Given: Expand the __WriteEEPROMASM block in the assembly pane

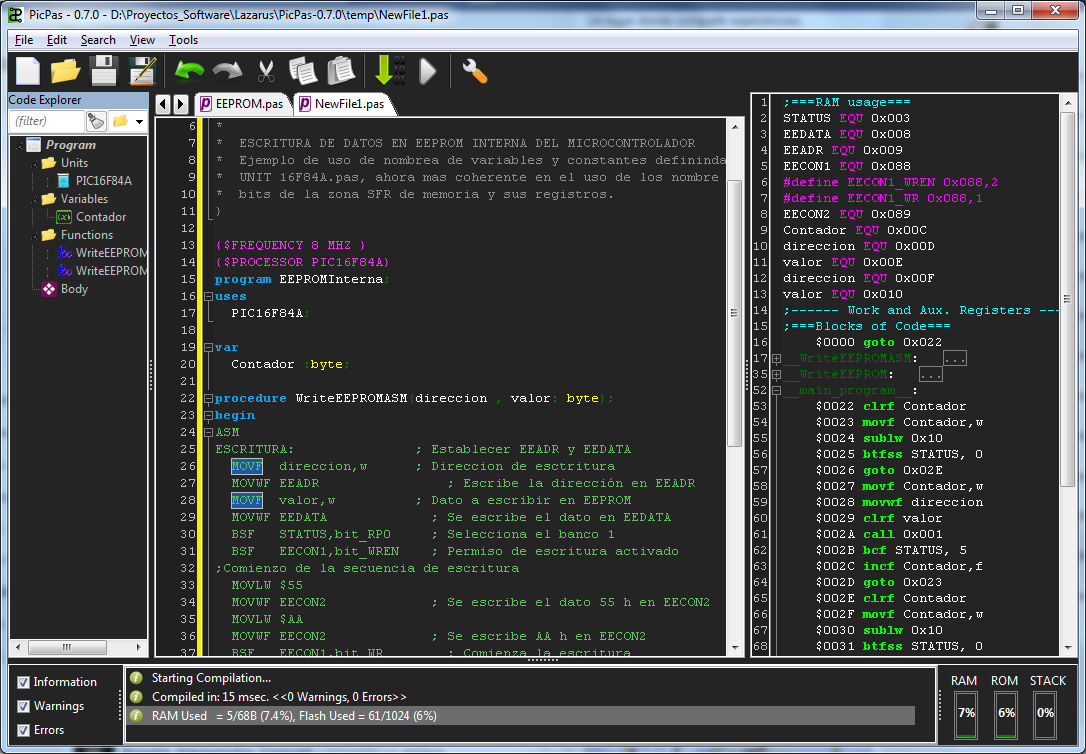Looking at the screenshot, I should pos(776,359).
